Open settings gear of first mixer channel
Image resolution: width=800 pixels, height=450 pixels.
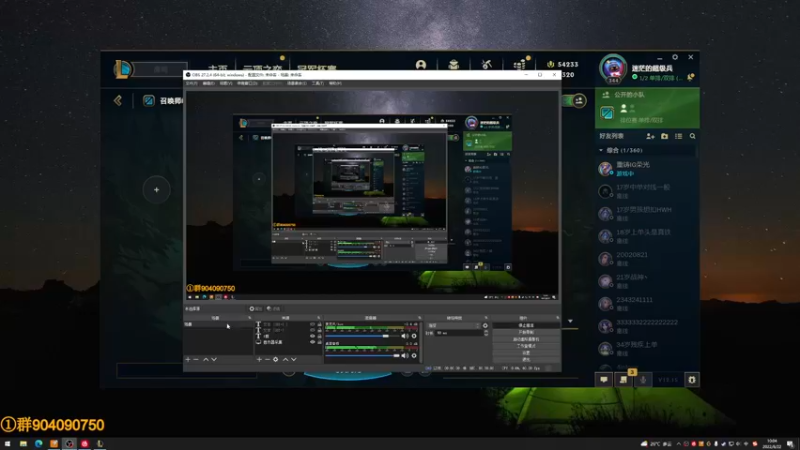point(414,336)
